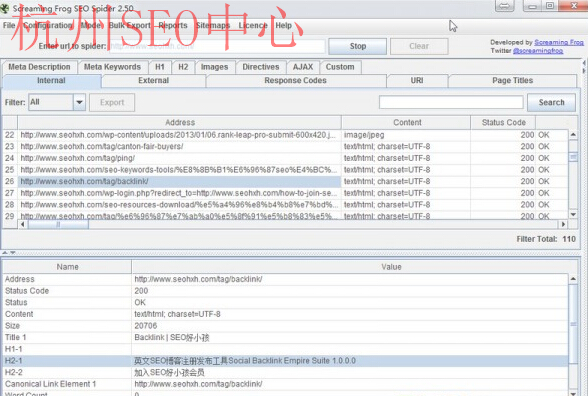The width and height of the screenshot is (588, 396).
Task: Switch to the Meta Description tab
Action: point(39,67)
